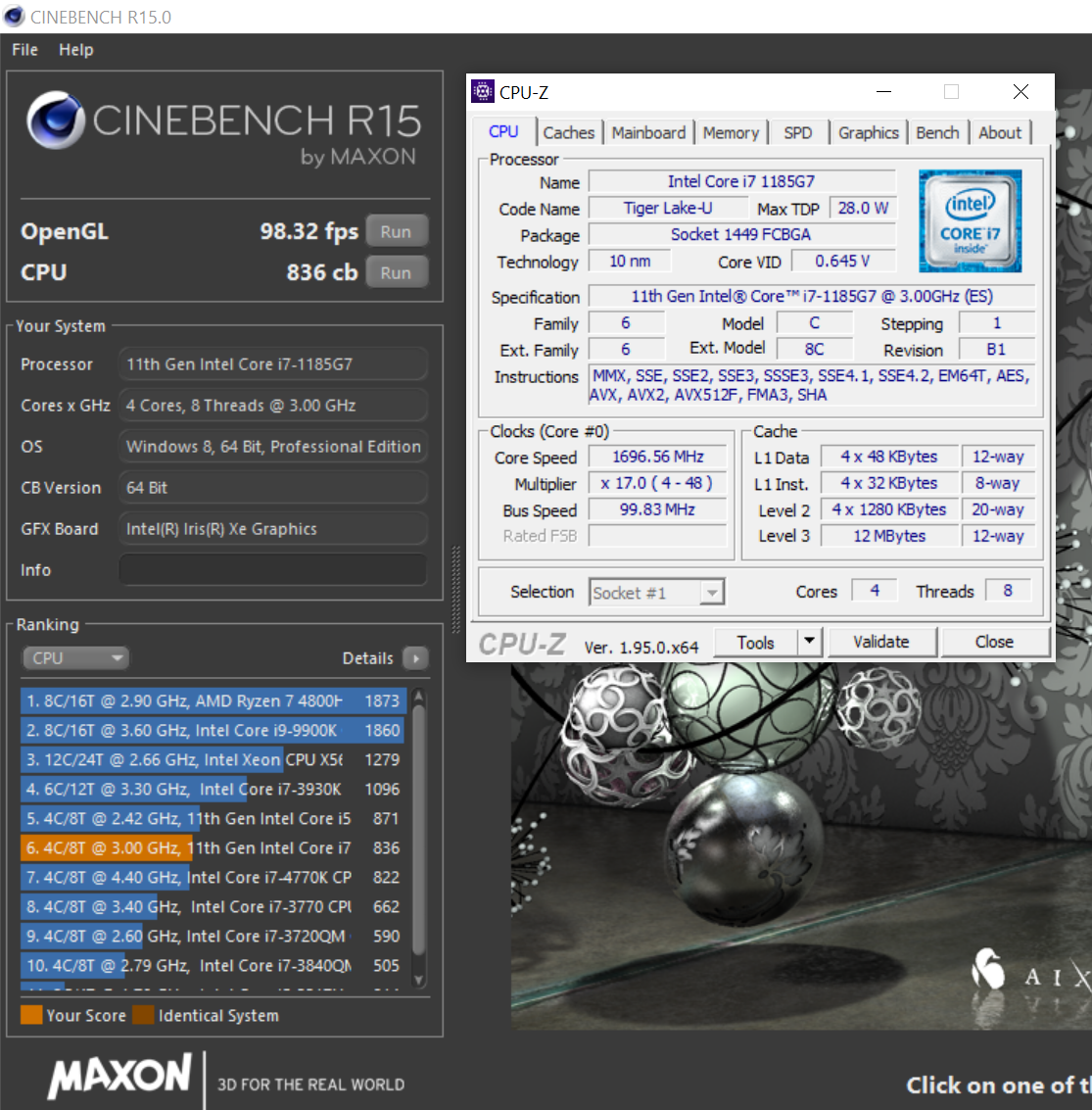Click the brown Identical System legend swatch
The width and height of the screenshot is (1092, 1110).
143,1015
